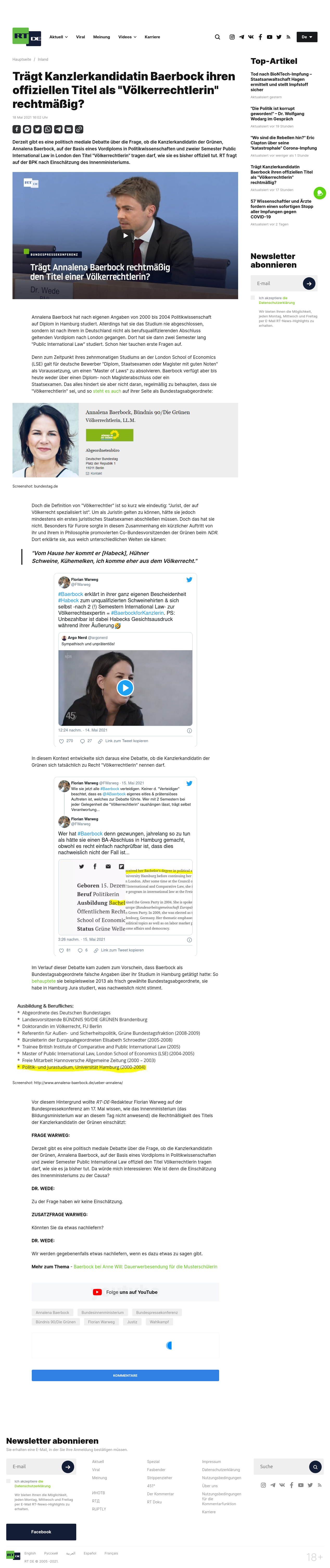Open RT DE Instagram page from header
This screenshot has height=1568, width=330.
[232, 37]
